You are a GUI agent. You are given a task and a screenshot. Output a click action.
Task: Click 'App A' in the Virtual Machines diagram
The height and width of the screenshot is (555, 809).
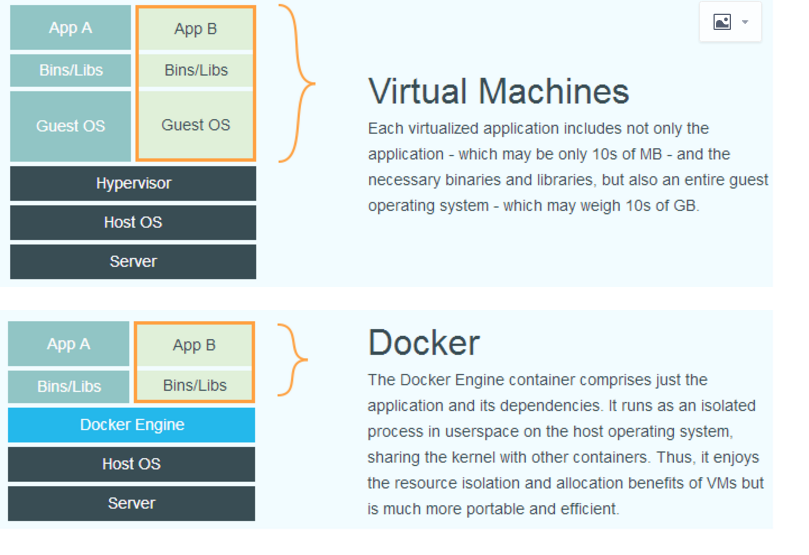click(71, 28)
